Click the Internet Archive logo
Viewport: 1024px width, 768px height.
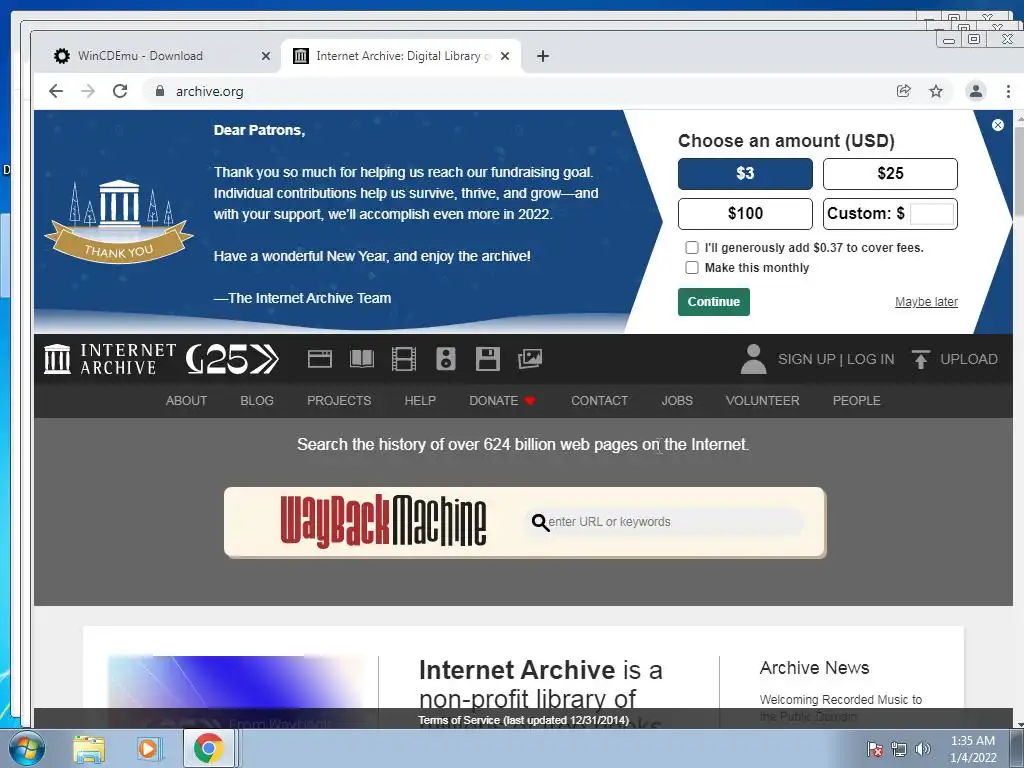(x=110, y=359)
